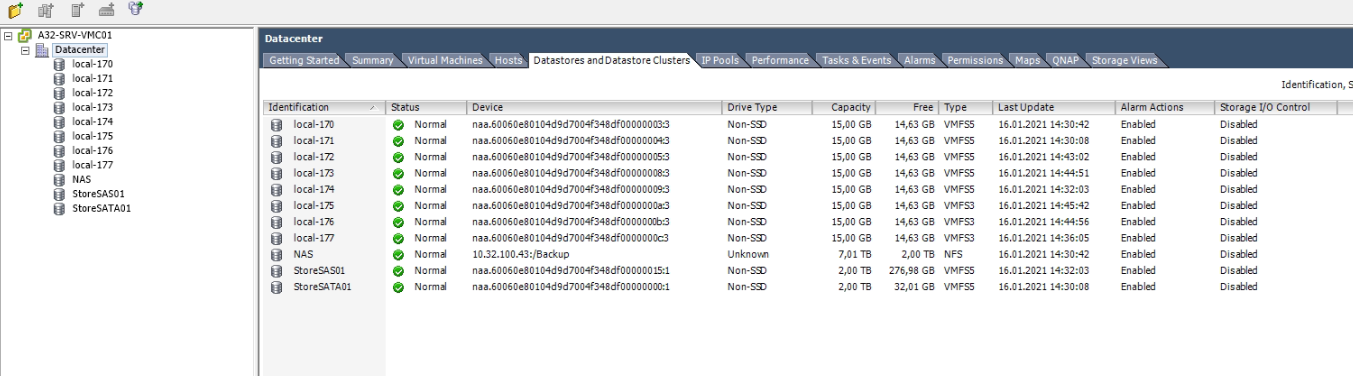This screenshot has width=1353, height=376.
Task: Click the Unknown drive type cell
Action: click(747, 255)
